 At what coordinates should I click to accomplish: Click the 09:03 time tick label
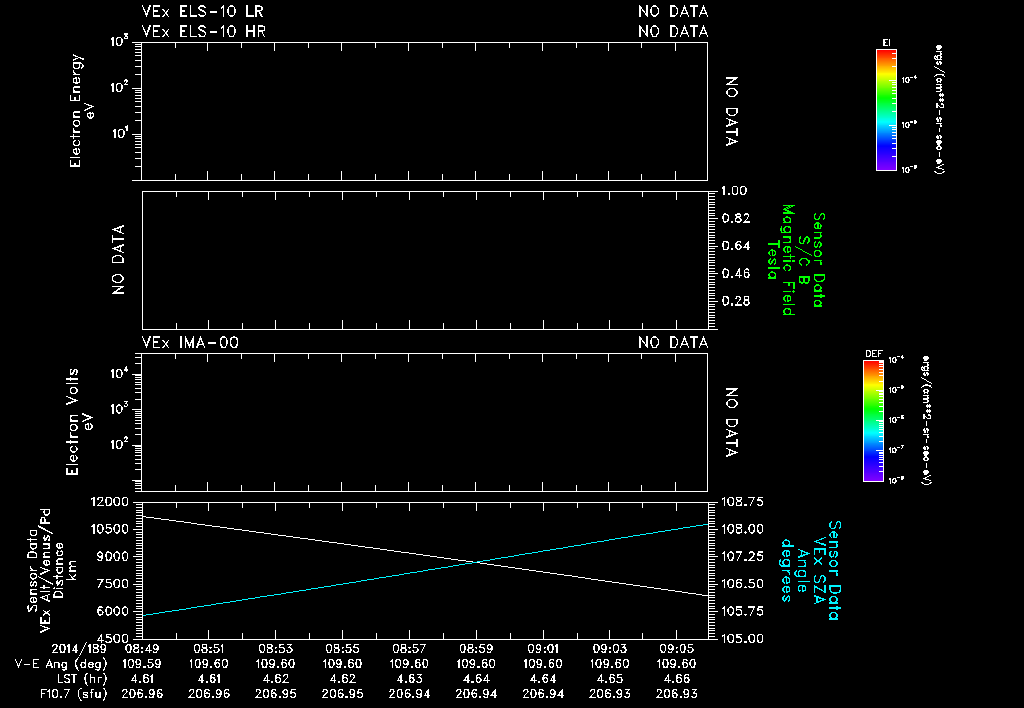coord(609,649)
